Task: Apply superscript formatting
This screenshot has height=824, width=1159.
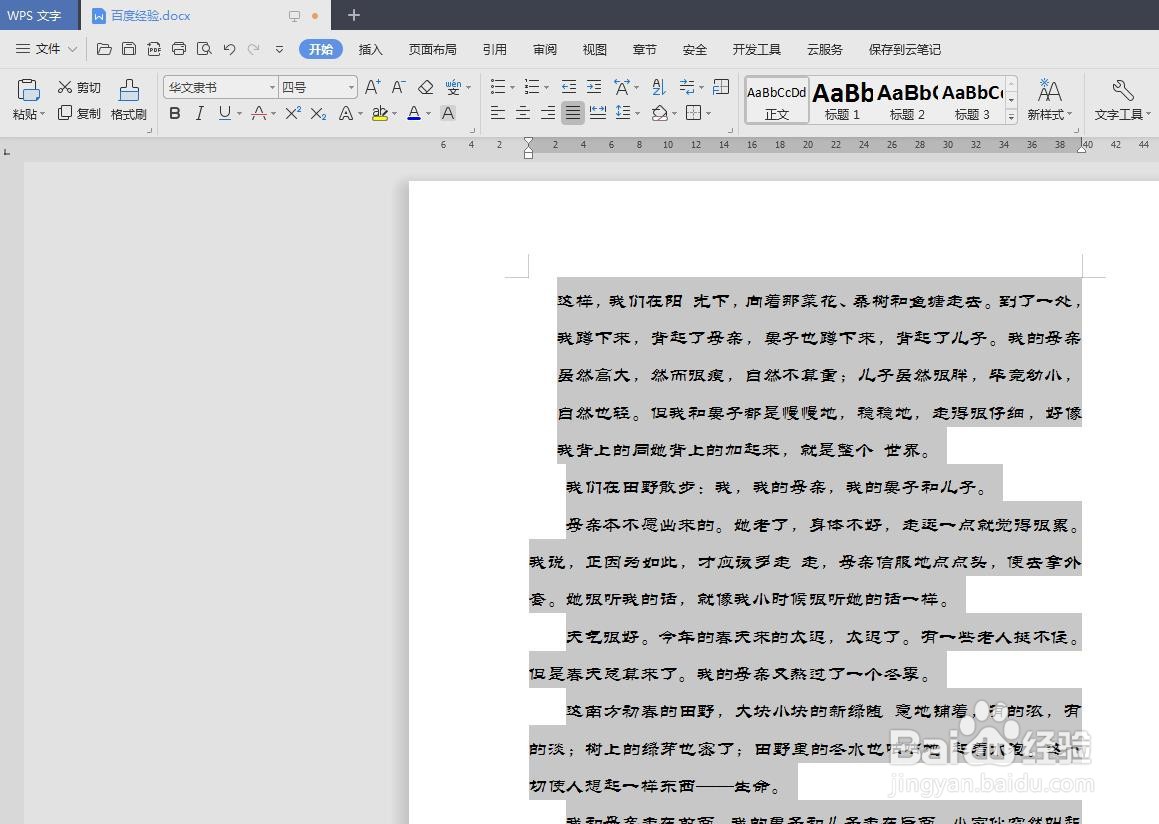Action: 292,113
